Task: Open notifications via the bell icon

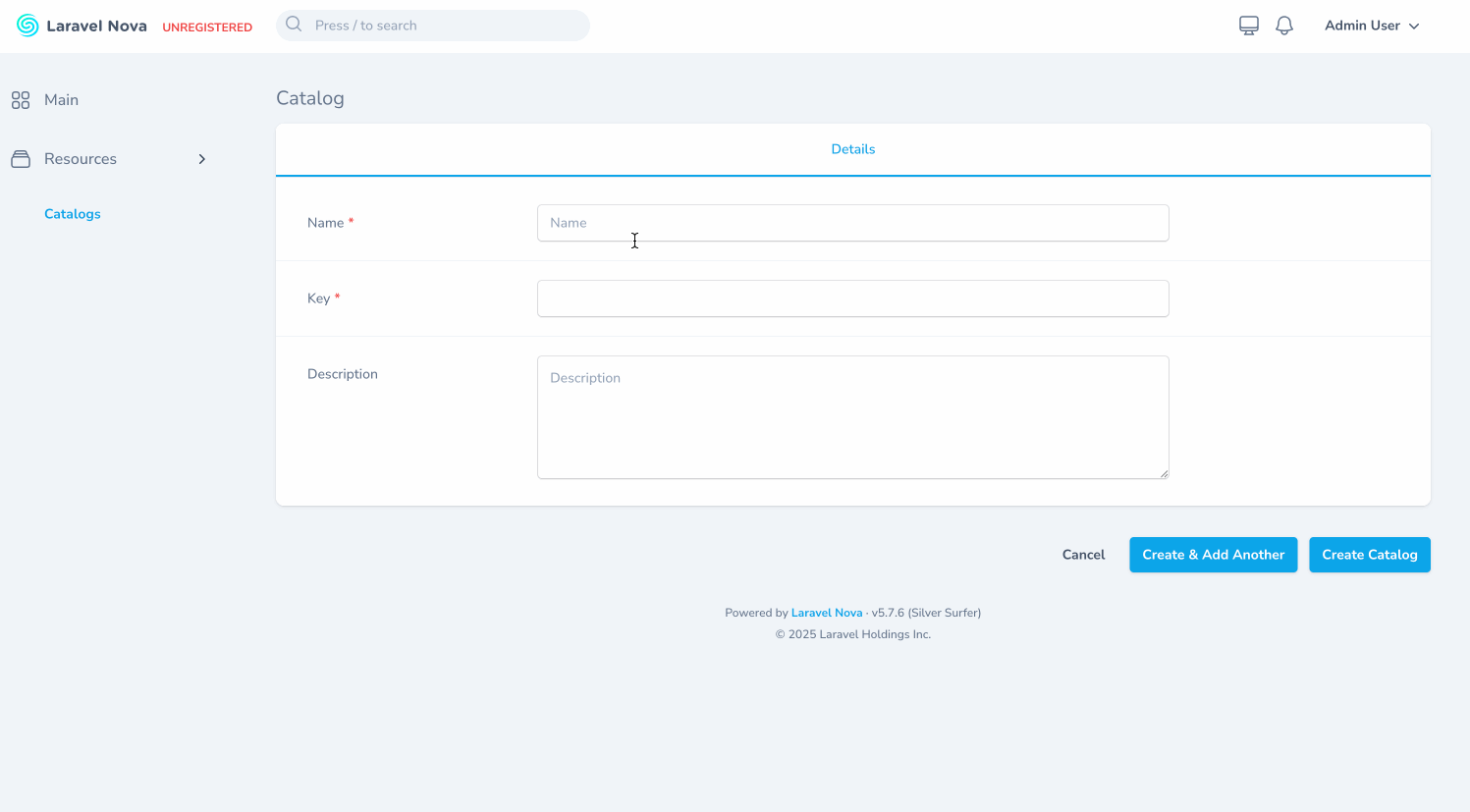Action: [1284, 25]
